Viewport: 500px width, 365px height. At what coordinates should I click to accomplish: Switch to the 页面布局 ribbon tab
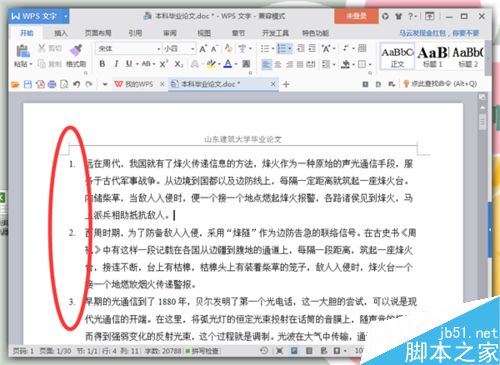(x=98, y=33)
